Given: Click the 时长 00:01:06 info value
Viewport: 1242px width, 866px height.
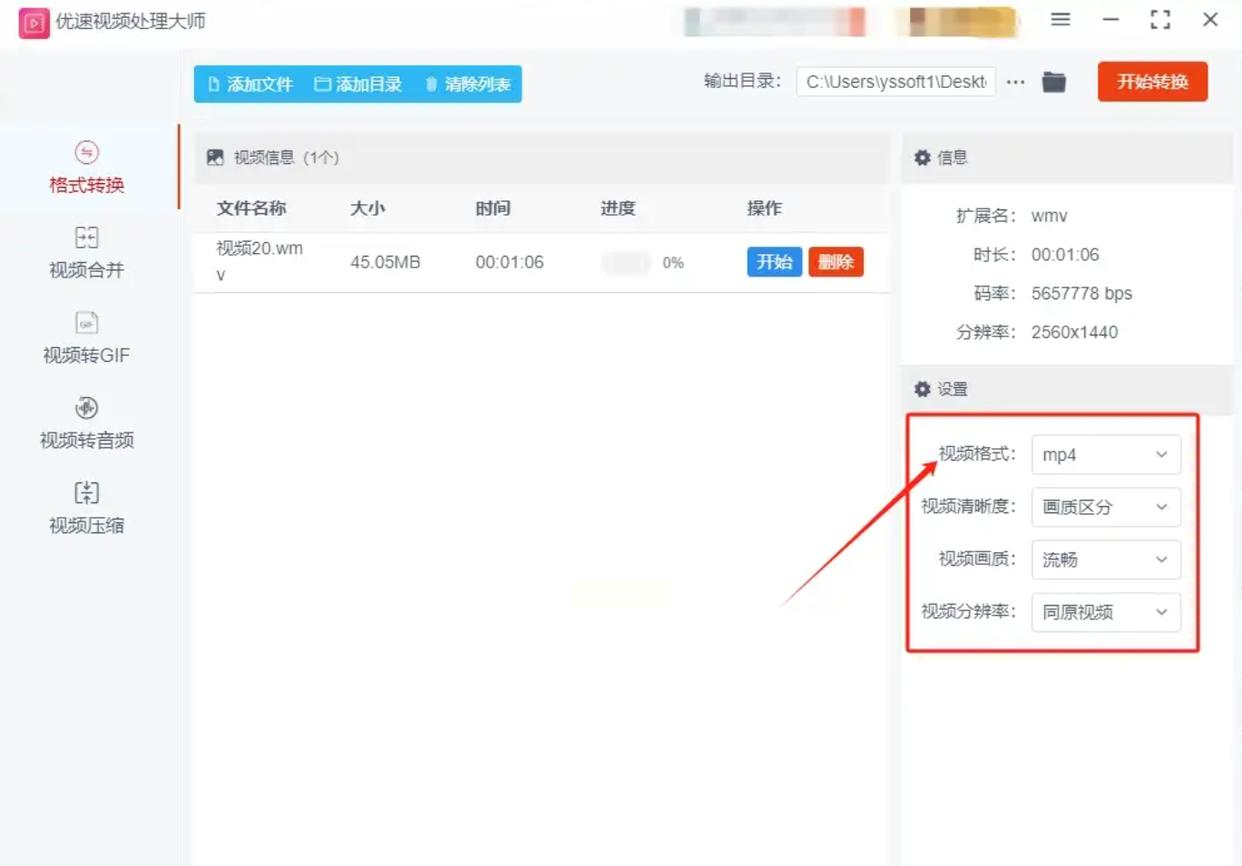Looking at the screenshot, I should [1065, 255].
